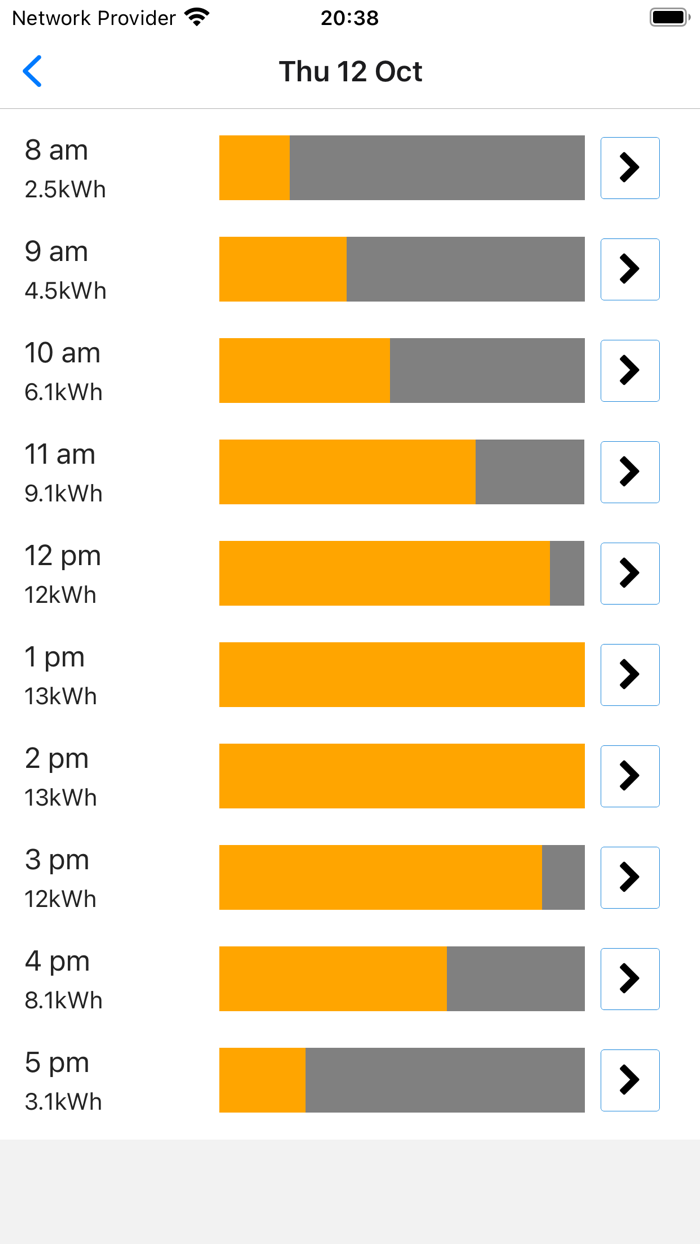
Task: Expand the 12 pm usage row
Action: tap(629, 573)
